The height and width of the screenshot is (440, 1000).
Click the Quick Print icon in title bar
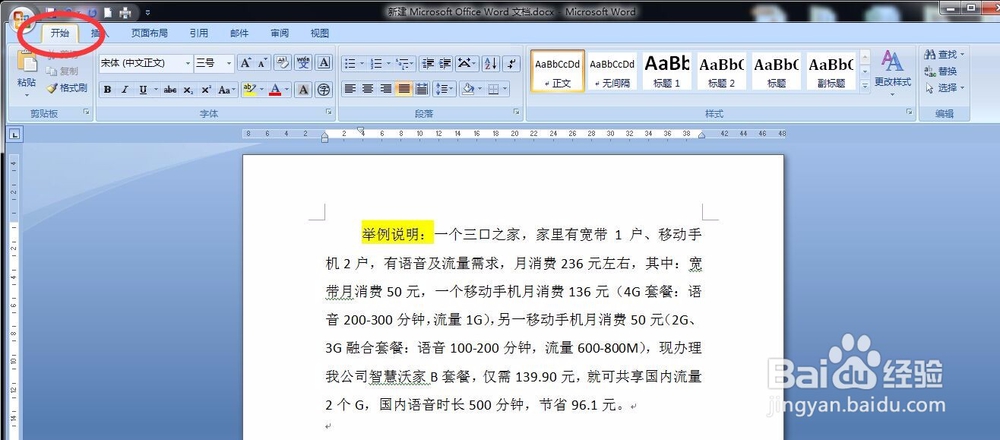click(x=126, y=12)
